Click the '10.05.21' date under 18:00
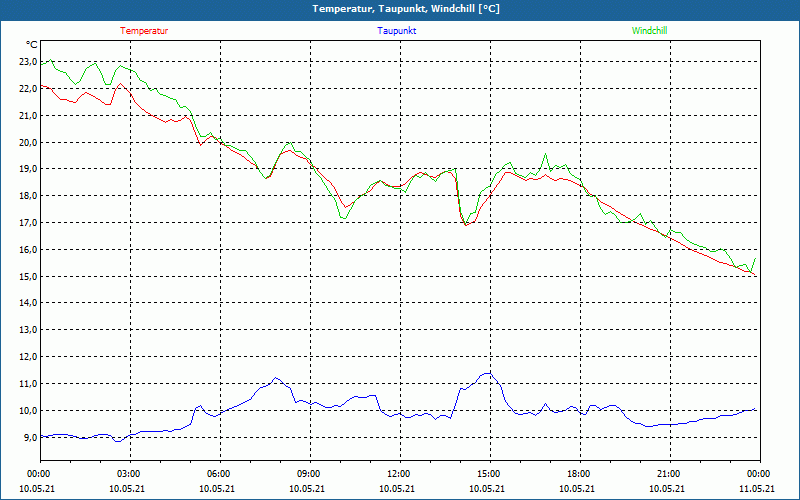This screenshot has width=800, height=500. pos(577,489)
